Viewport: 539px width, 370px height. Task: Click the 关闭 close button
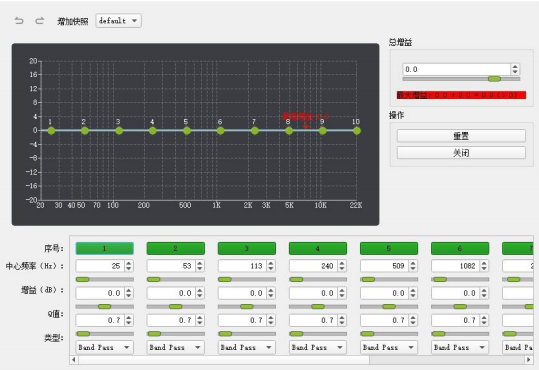tap(461, 153)
